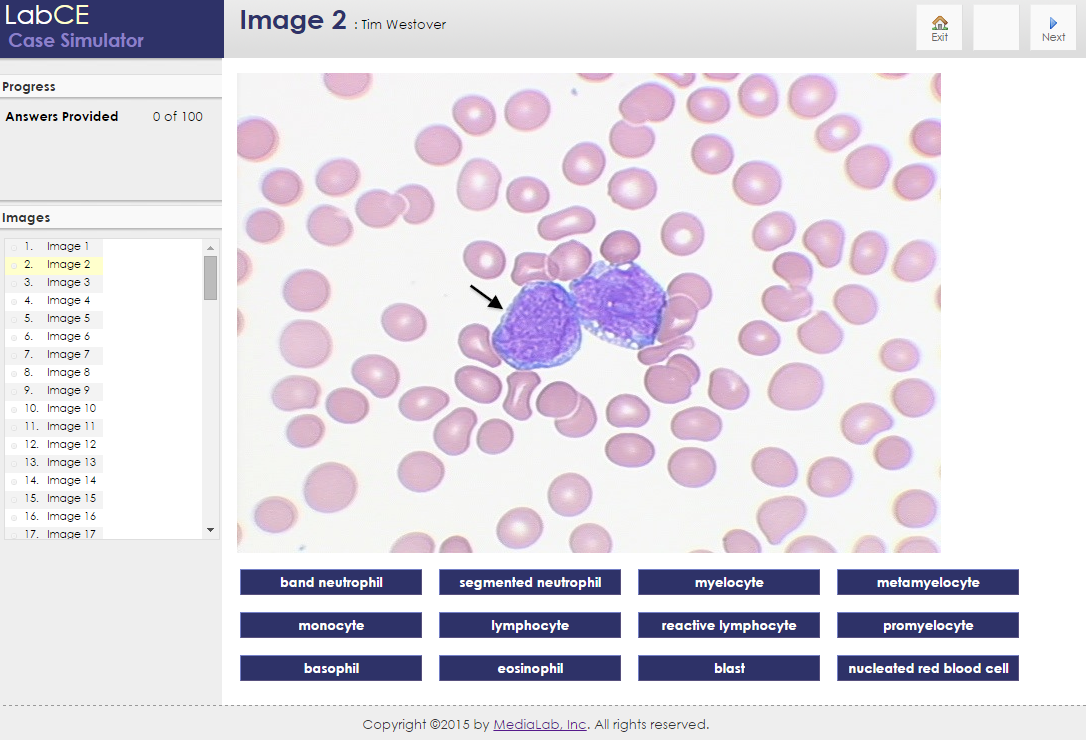Screen dimensions: 1086x740
Task: Select Image 16 list row
Action: coord(54,516)
